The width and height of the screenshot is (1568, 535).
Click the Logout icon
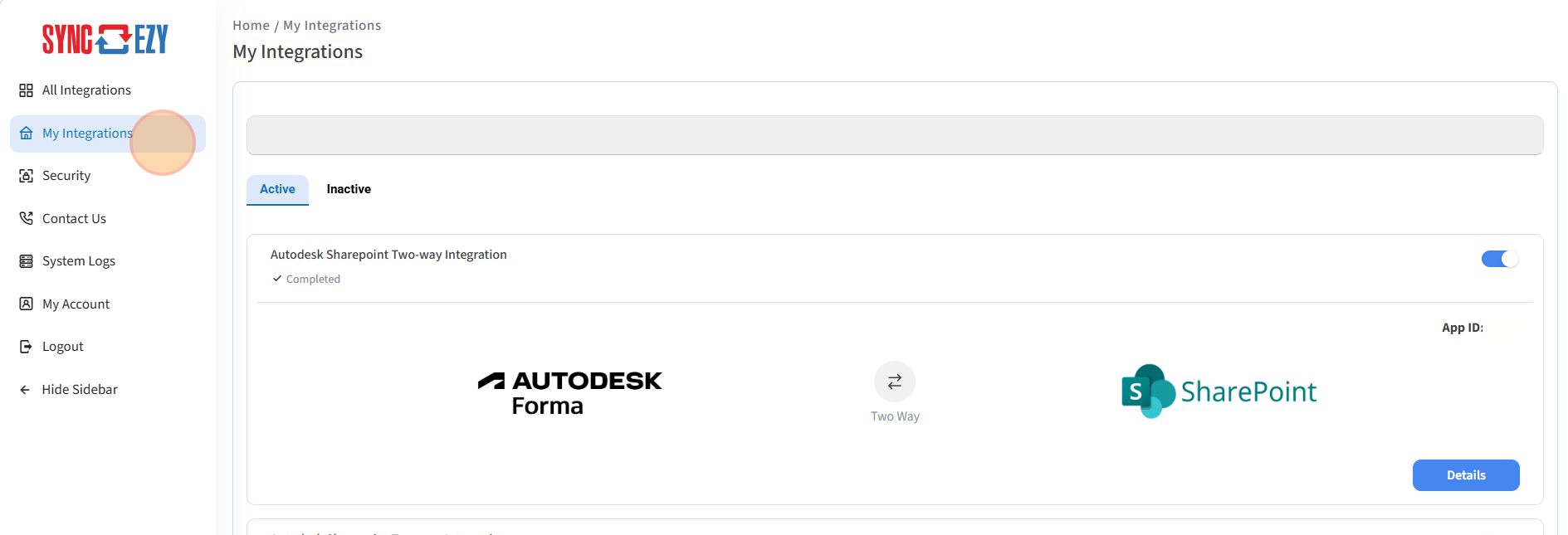[x=27, y=347]
